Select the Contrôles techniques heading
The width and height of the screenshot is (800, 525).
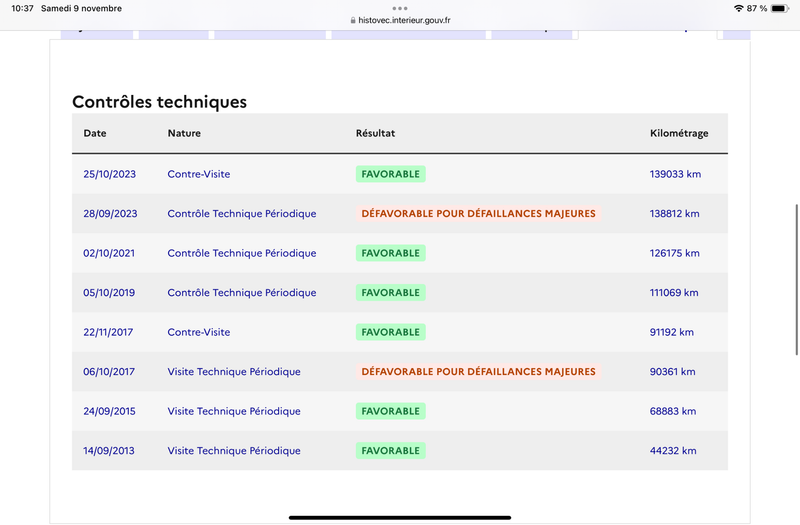tap(159, 102)
